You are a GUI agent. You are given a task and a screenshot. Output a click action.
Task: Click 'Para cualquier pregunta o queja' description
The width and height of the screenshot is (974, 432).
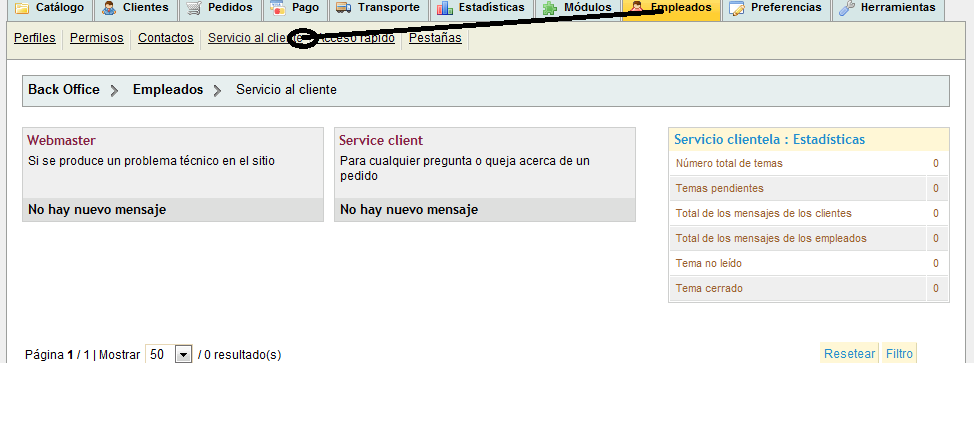465,168
